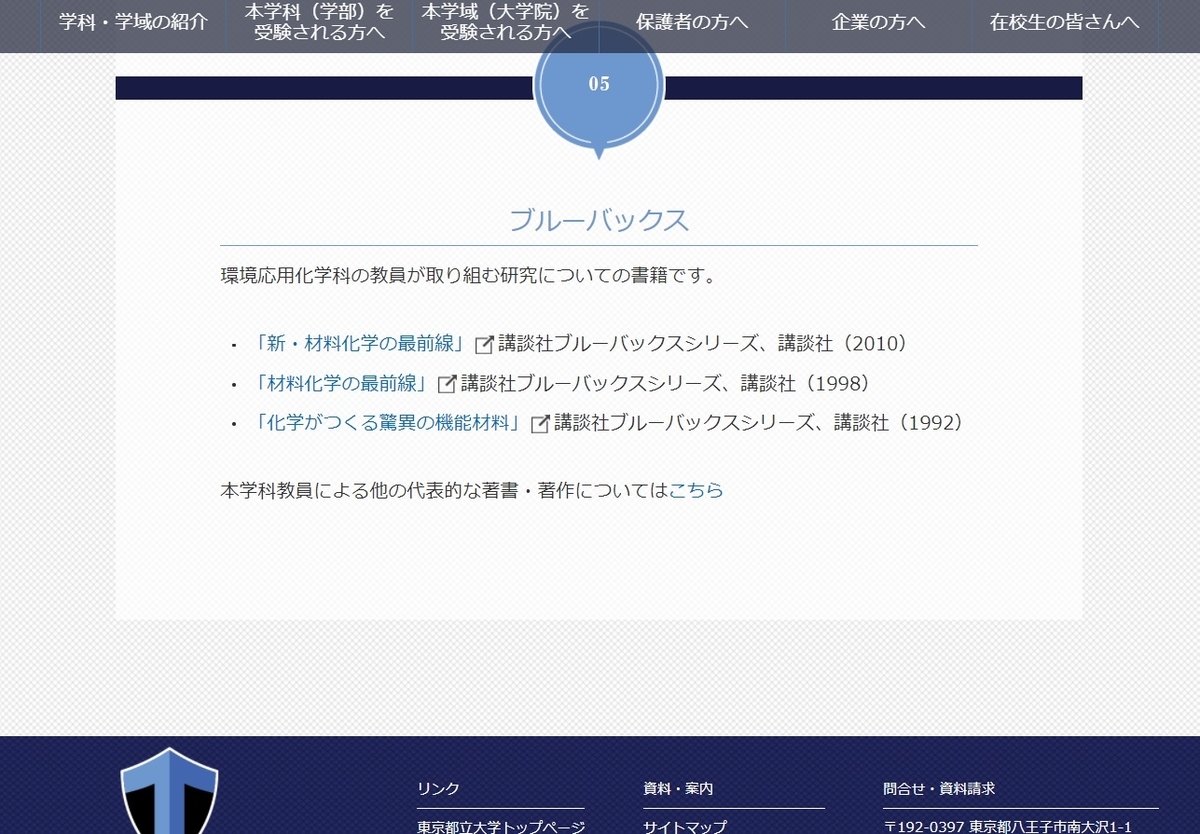Click the 環境応用化学科の教員 description sentence
Viewport: 1200px width, 834px height.
pos(469,275)
